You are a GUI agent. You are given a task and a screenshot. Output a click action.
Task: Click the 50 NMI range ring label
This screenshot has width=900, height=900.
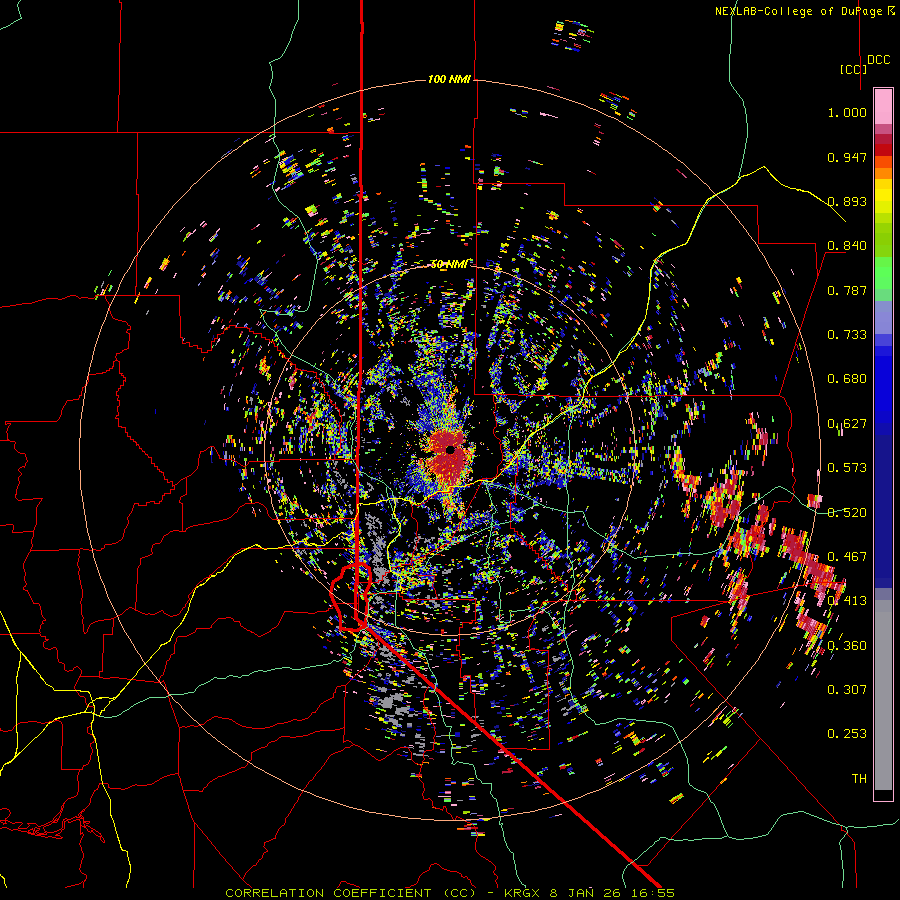point(449,264)
